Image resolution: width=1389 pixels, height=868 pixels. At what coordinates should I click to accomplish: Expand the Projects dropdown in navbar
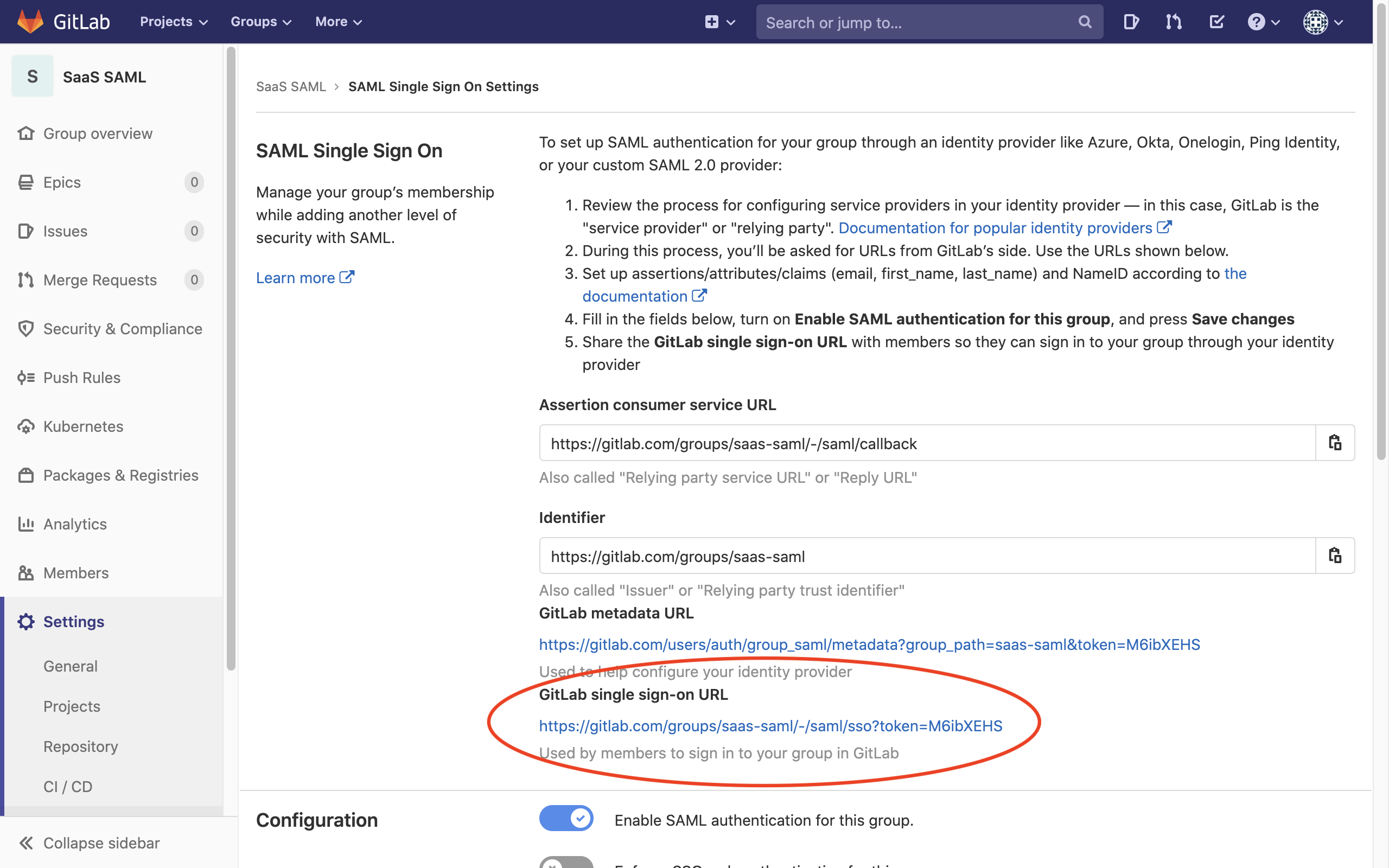click(173, 22)
